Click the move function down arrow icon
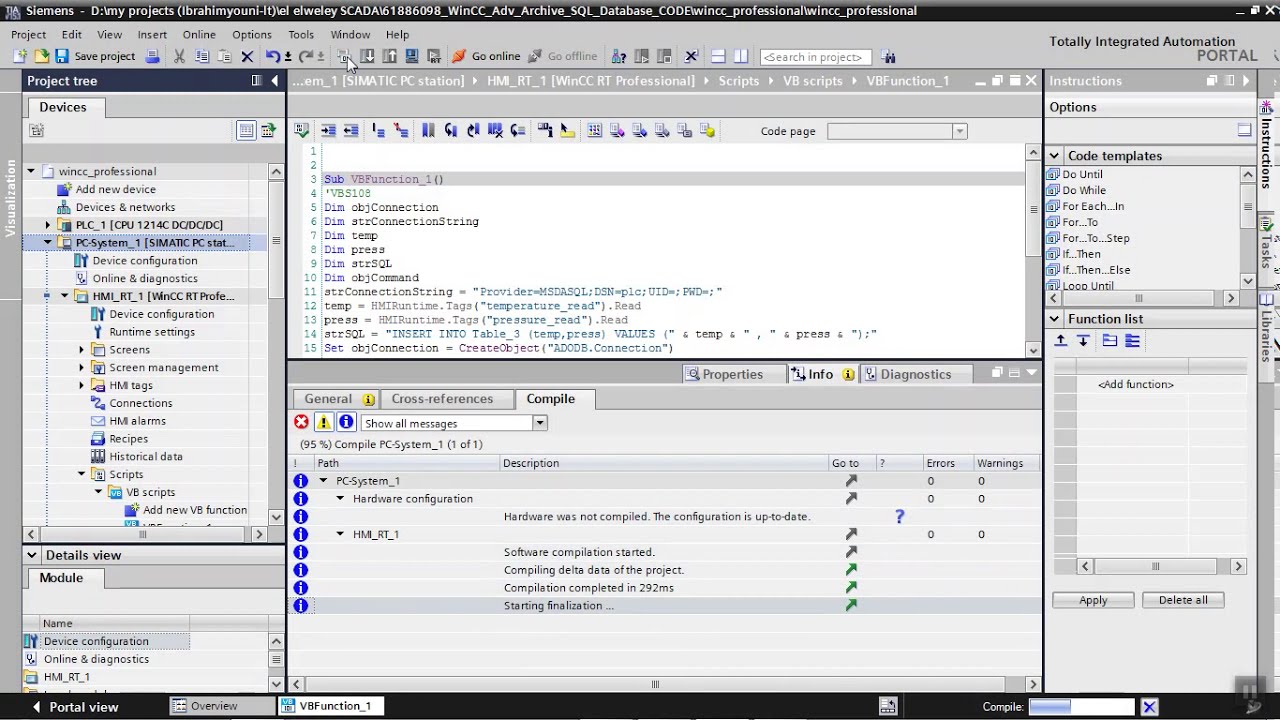Viewport: 1280px width, 720px height. (x=1083, y=341)
